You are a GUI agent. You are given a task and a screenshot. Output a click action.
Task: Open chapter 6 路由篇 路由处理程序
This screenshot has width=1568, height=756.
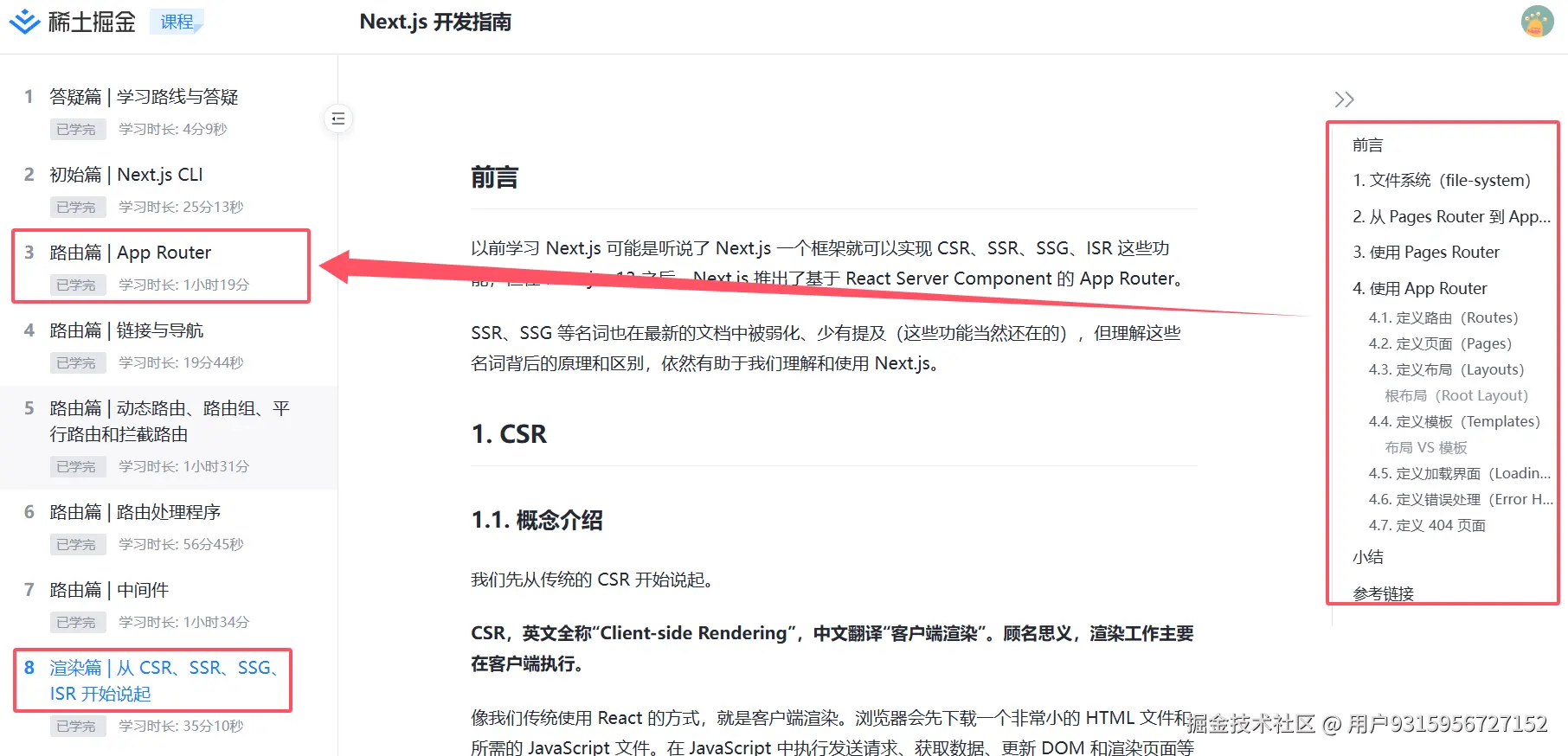[135, 512]
